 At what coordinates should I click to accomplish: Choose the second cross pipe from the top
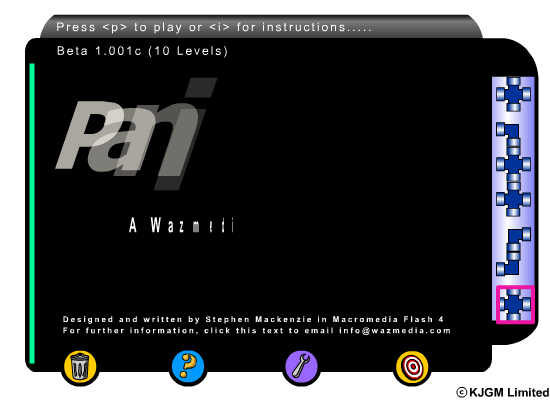click(514, 164)
